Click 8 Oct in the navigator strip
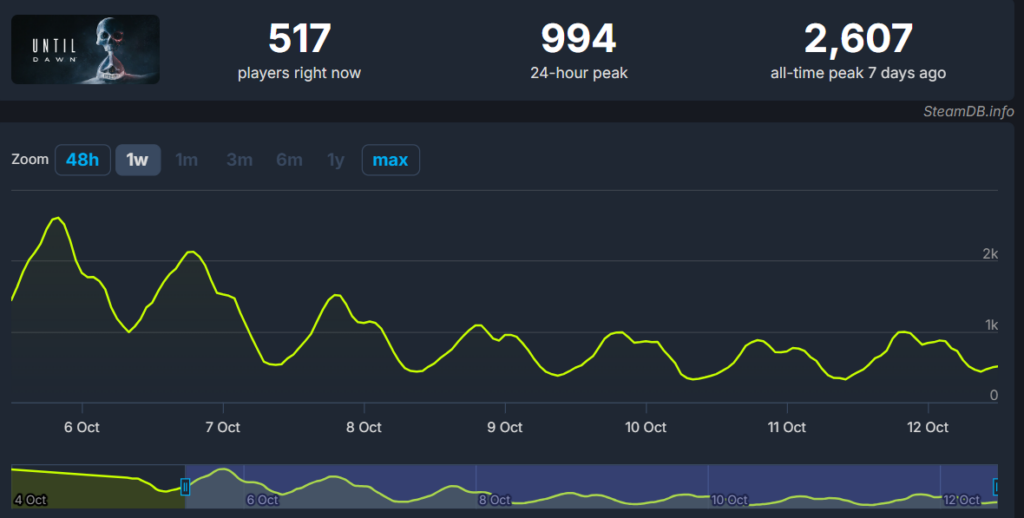1024x518 pixels. 495,499
